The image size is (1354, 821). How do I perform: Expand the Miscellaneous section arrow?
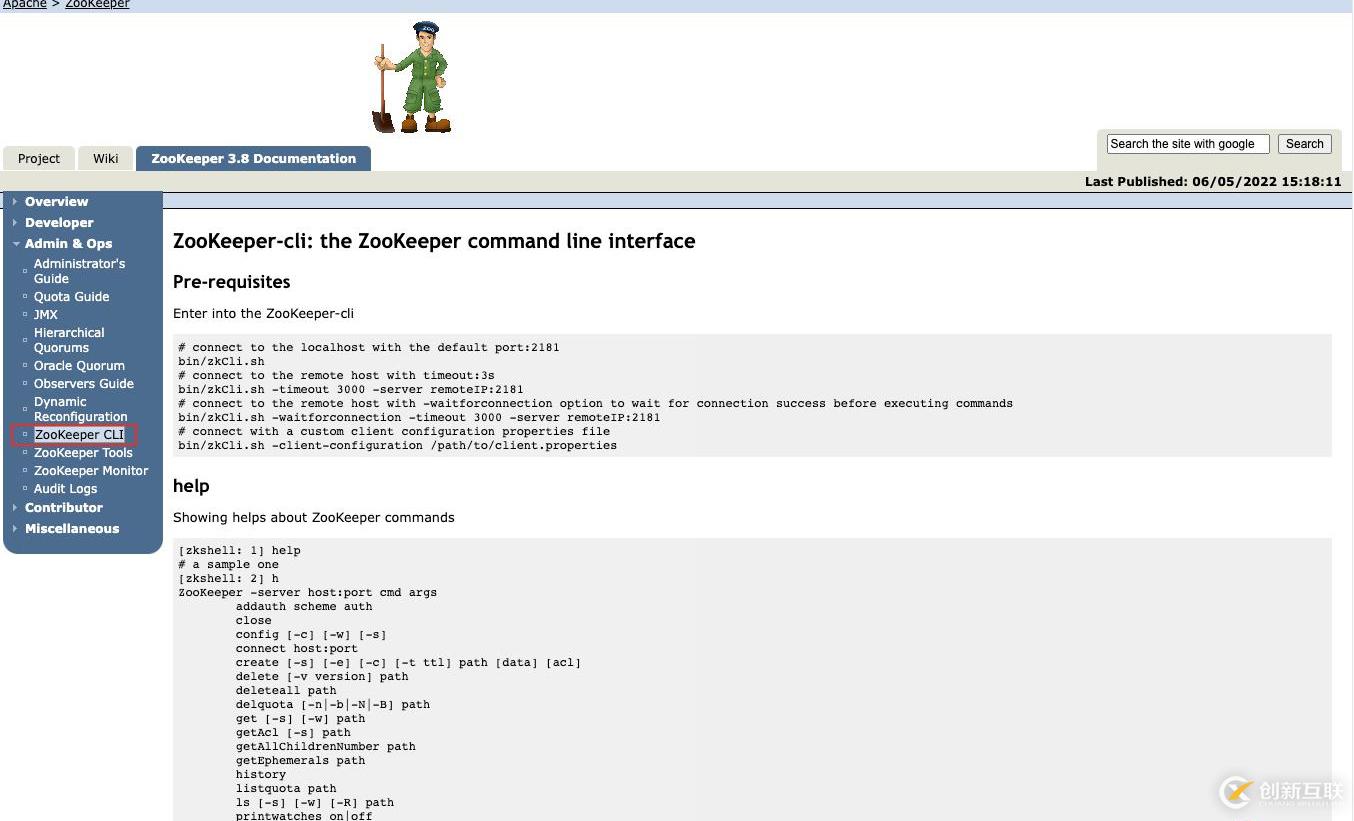pyautogui.click(x=15, y=529)
